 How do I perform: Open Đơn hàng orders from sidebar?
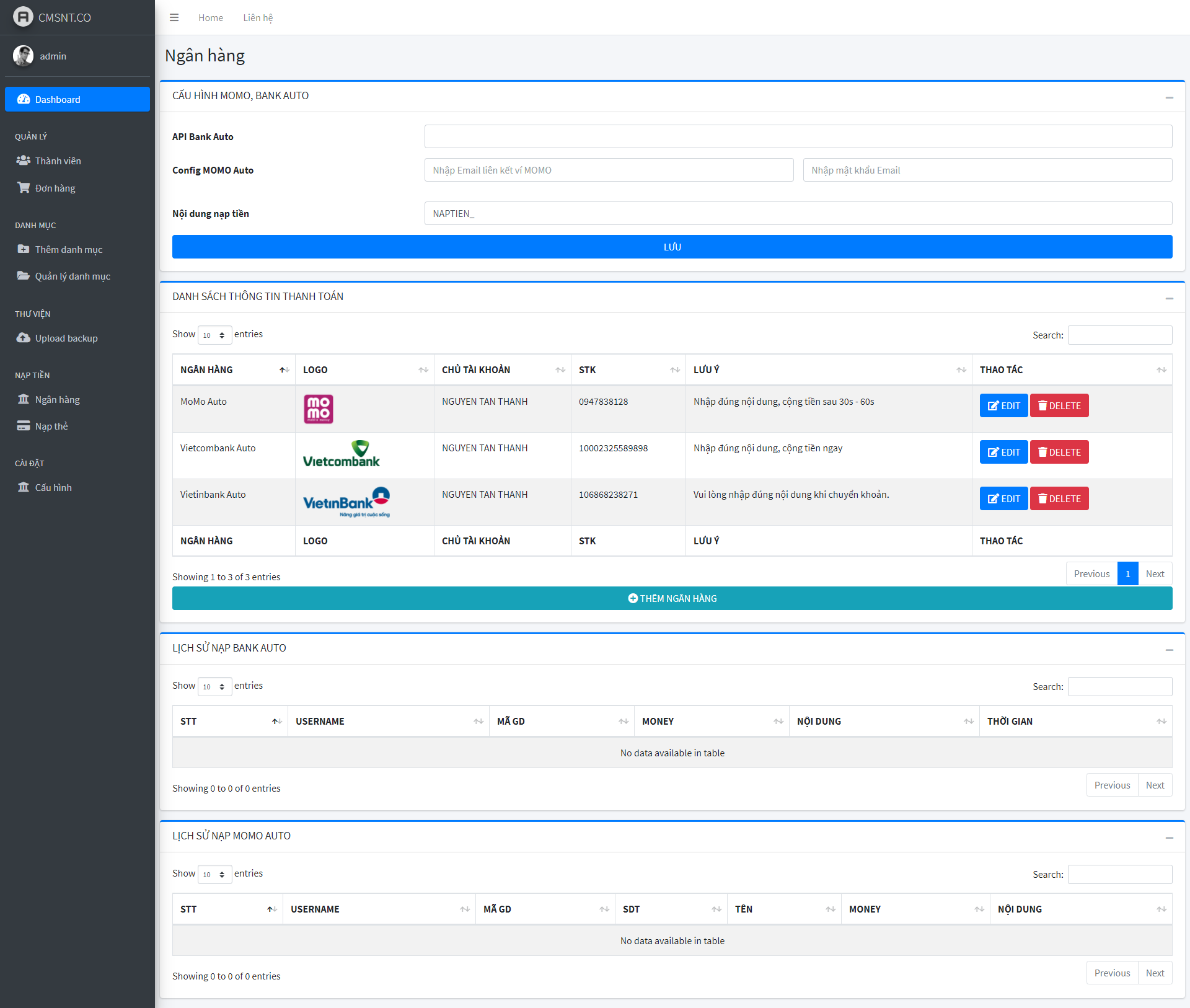pos(55,188)
